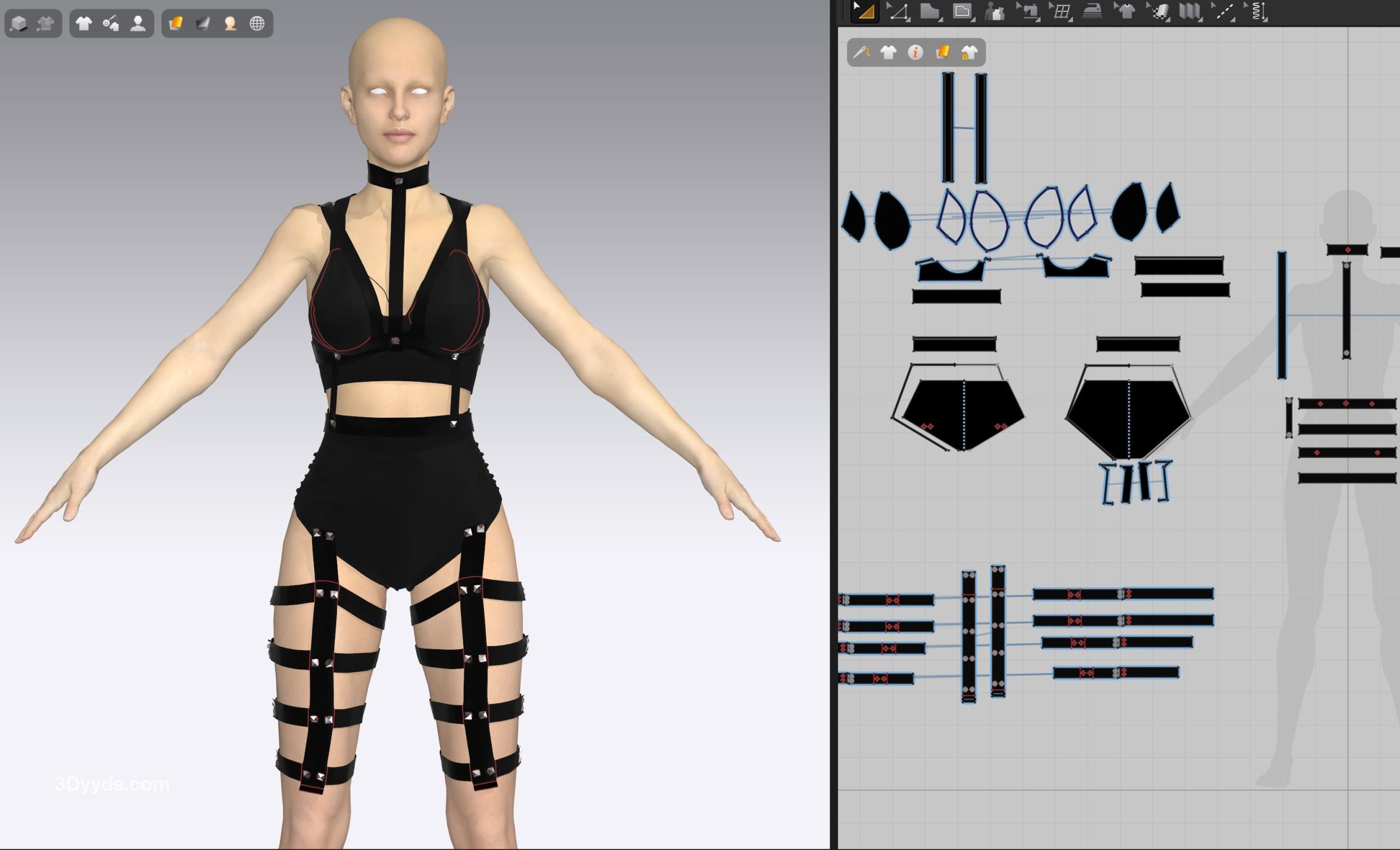The height and width of the screenshot is (850, 1400).
Task: Toggle 3D garment display shirt icon
Action: 84,24
